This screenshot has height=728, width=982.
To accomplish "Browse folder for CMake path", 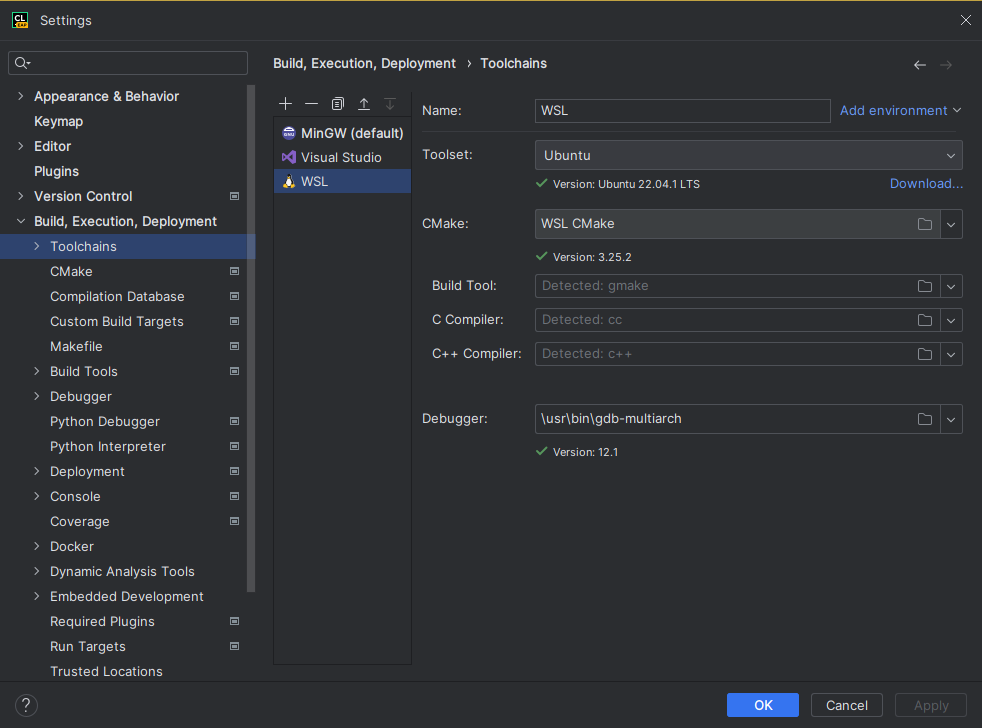I will tap(924, 224).
